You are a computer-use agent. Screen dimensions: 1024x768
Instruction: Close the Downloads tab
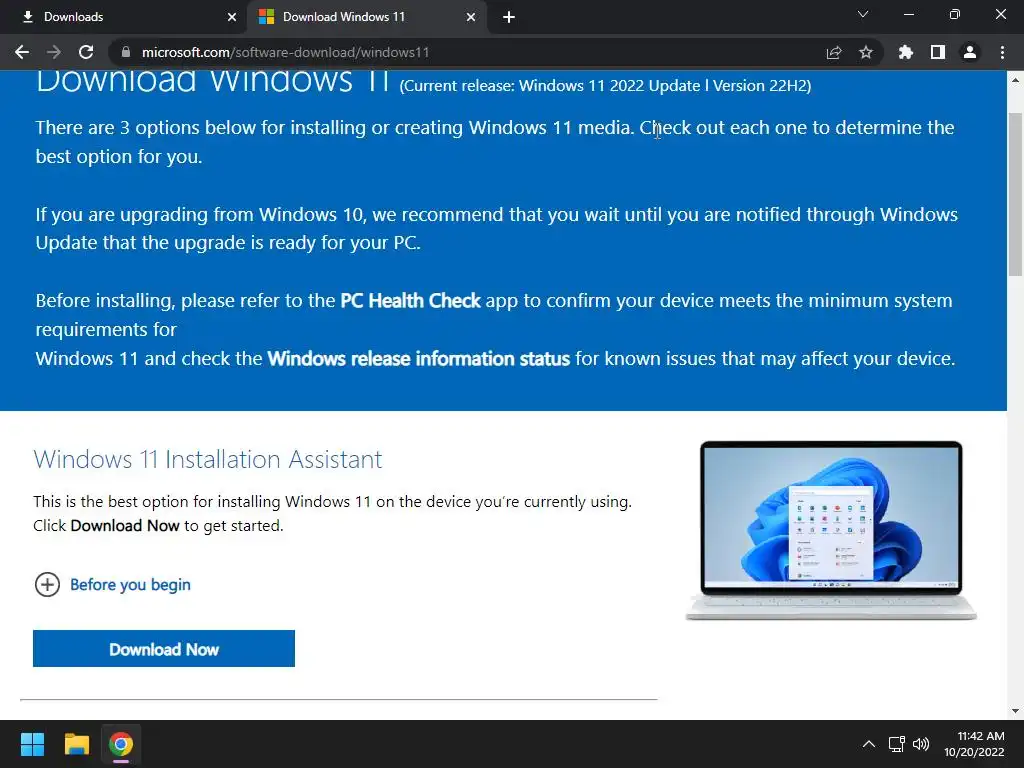tap(232, 17)
